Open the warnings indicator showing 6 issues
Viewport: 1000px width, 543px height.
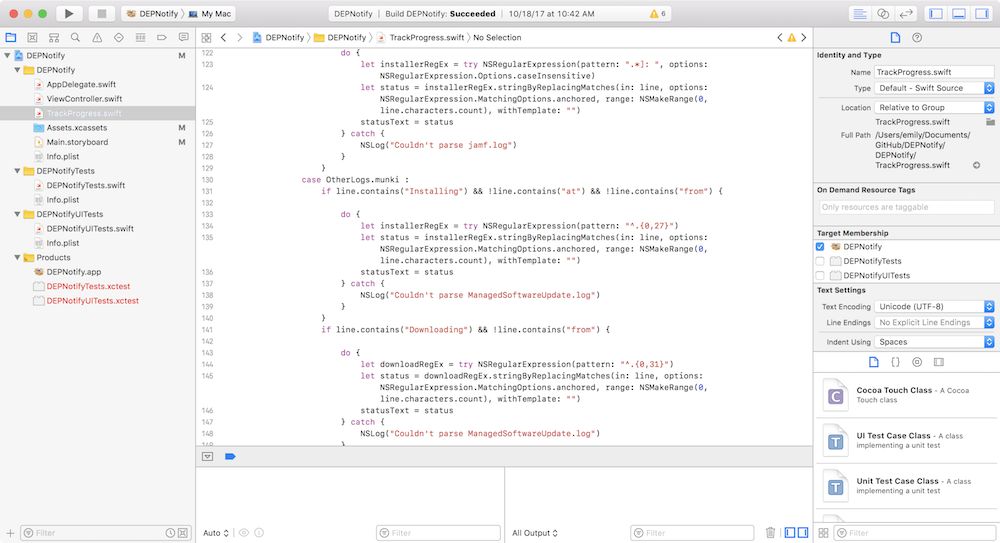tap(658, 14)
